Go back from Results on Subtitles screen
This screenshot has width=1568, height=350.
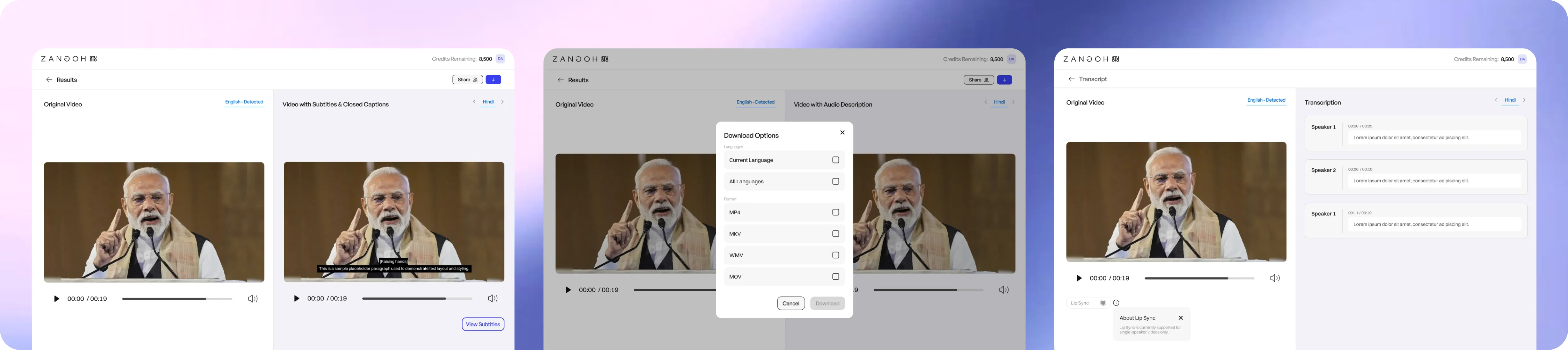pos(49,80)
